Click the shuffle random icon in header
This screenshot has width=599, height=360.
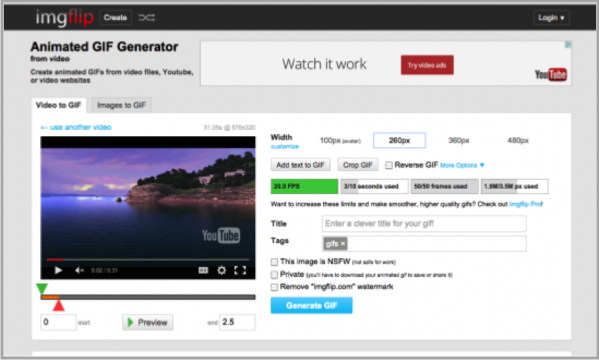147,18
